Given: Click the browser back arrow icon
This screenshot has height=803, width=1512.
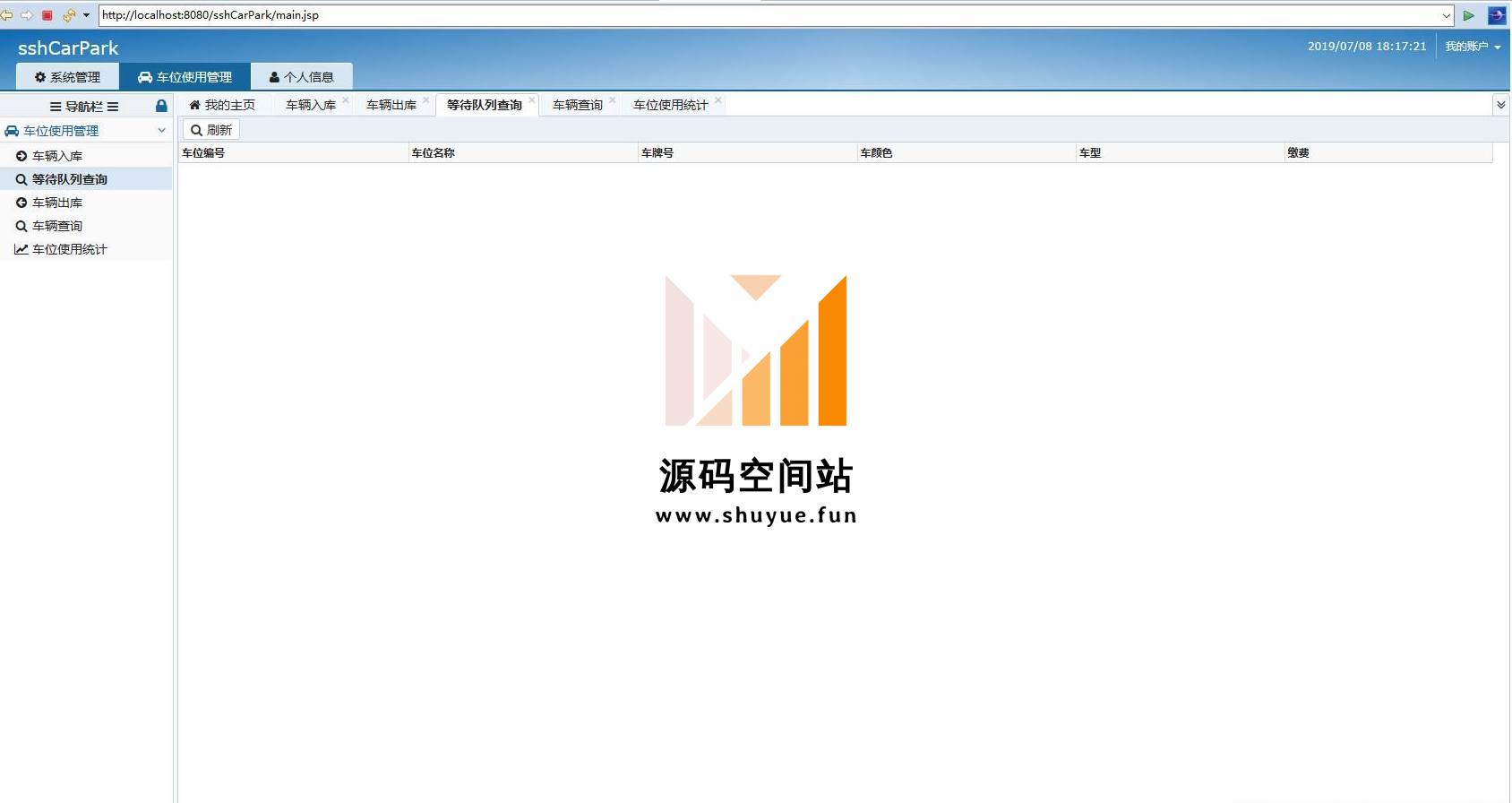Looking at the screenshot, I should click(x=6, y=15).
